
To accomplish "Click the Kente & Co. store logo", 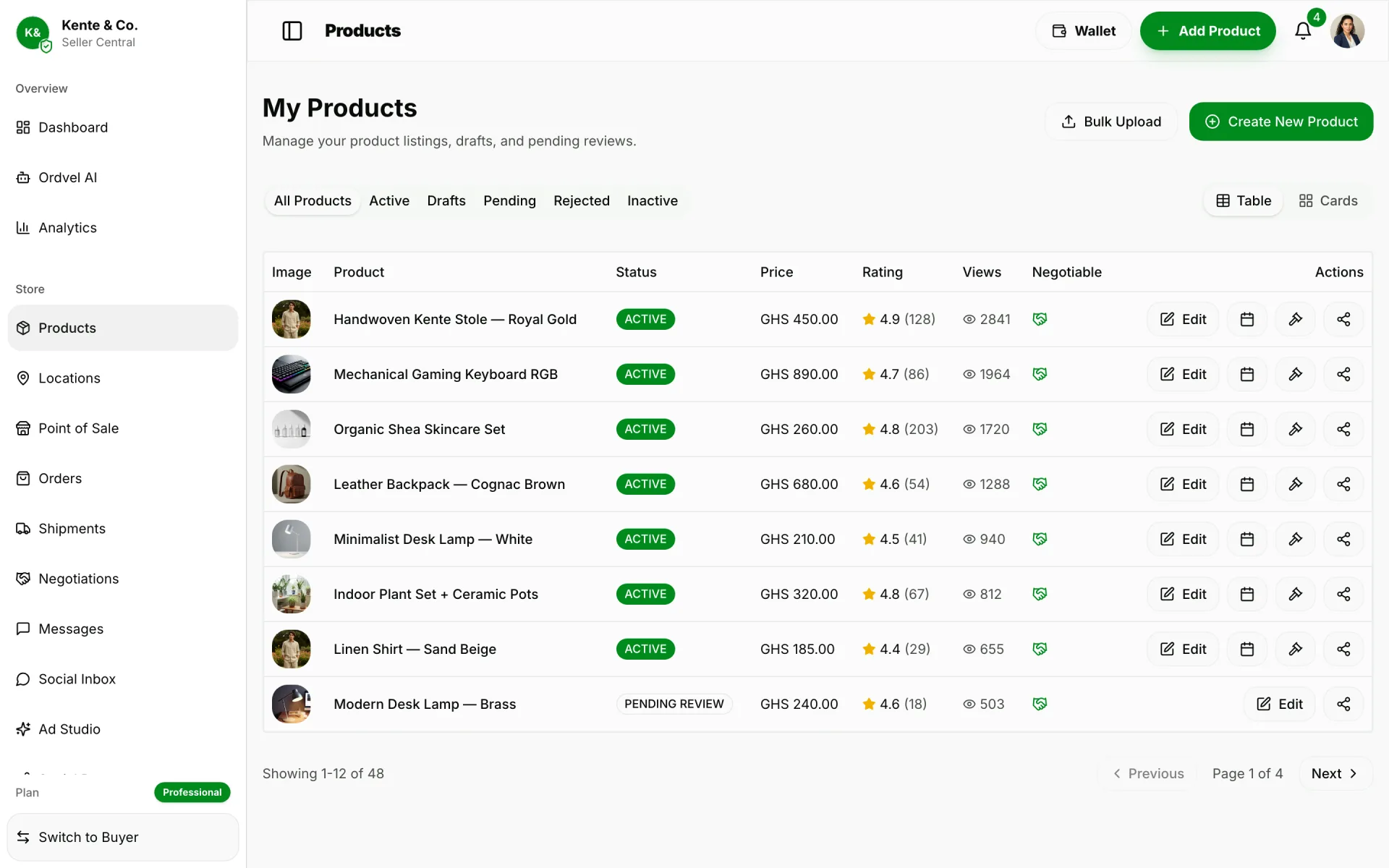I will point(33,33).
